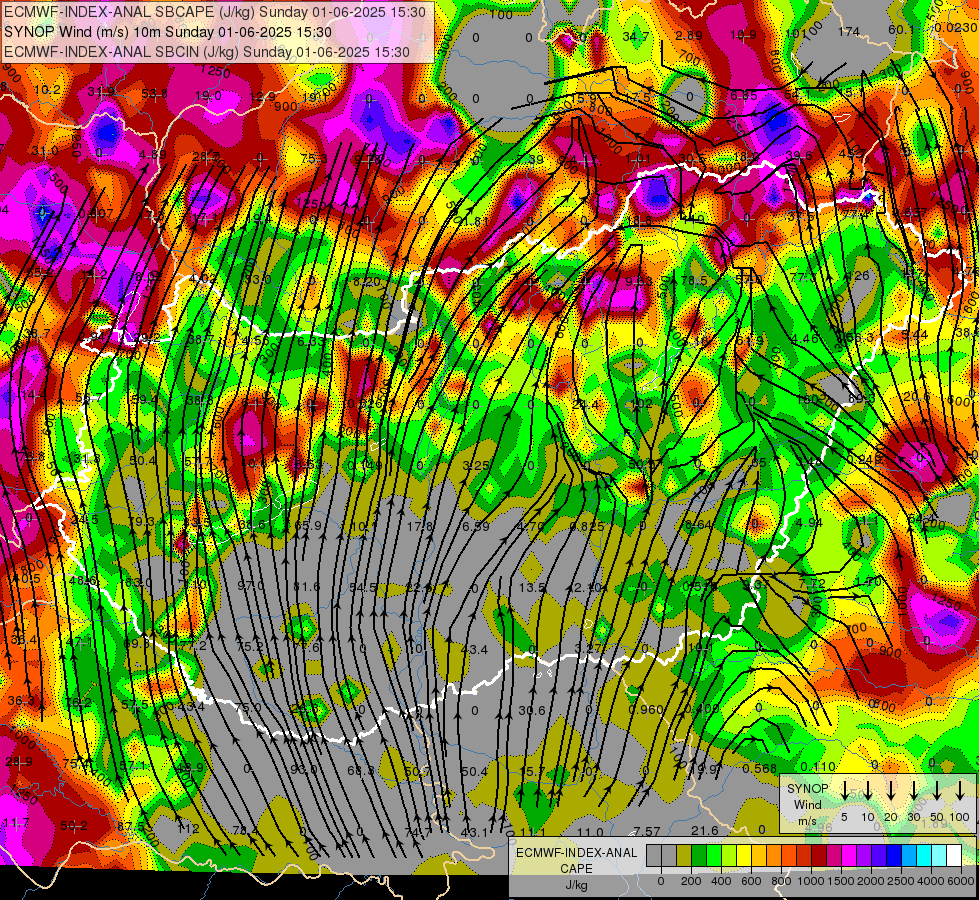Screen dimensions: 979x900
Task: Click the 0.960 station value
Action: [x=646, y=709]
